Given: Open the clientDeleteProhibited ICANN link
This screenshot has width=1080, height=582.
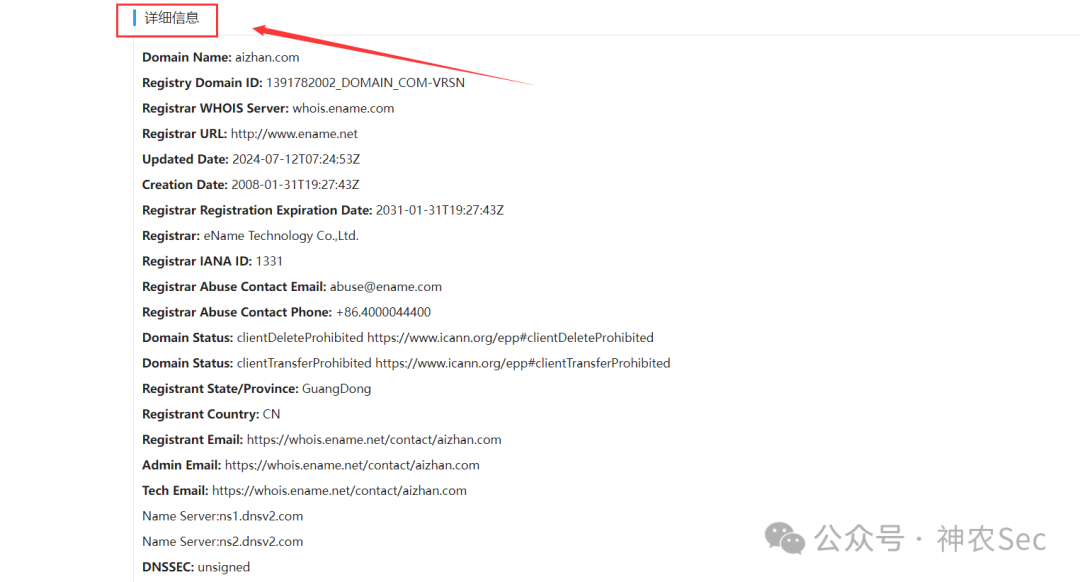Looking at the screenshot, I should (510, 338).
